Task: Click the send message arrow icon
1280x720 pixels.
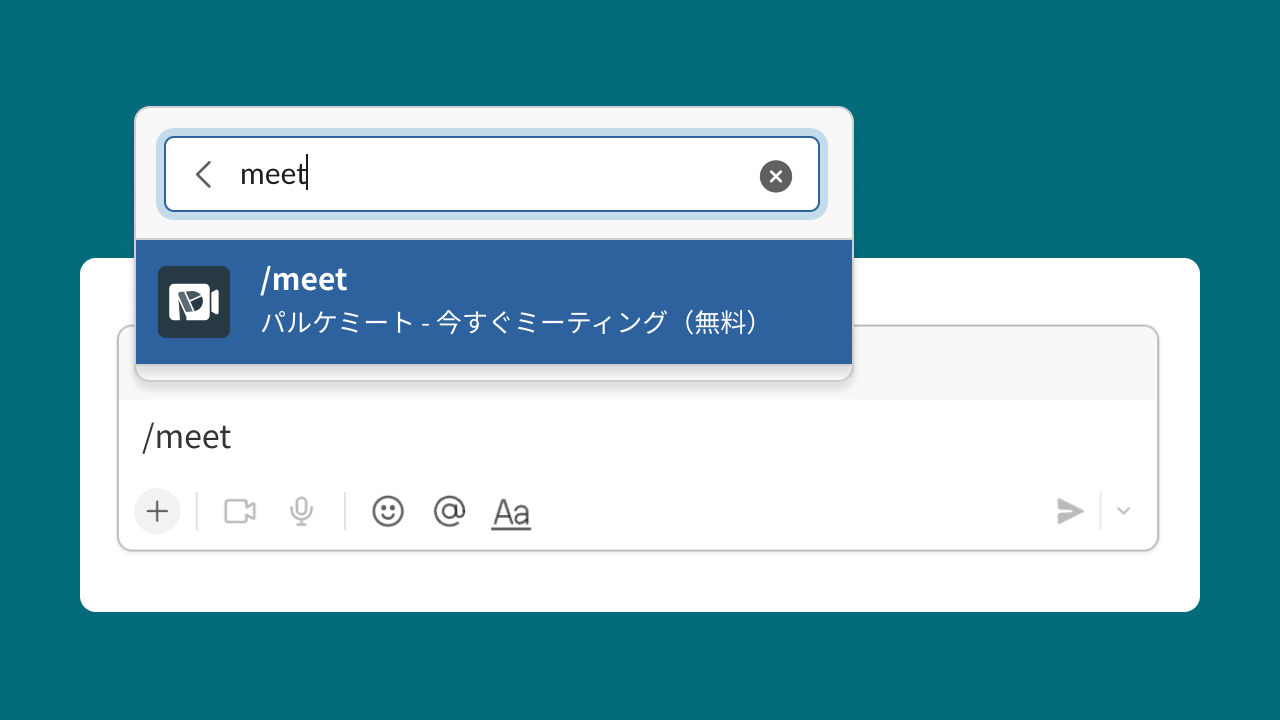Action: [1069, 511]
